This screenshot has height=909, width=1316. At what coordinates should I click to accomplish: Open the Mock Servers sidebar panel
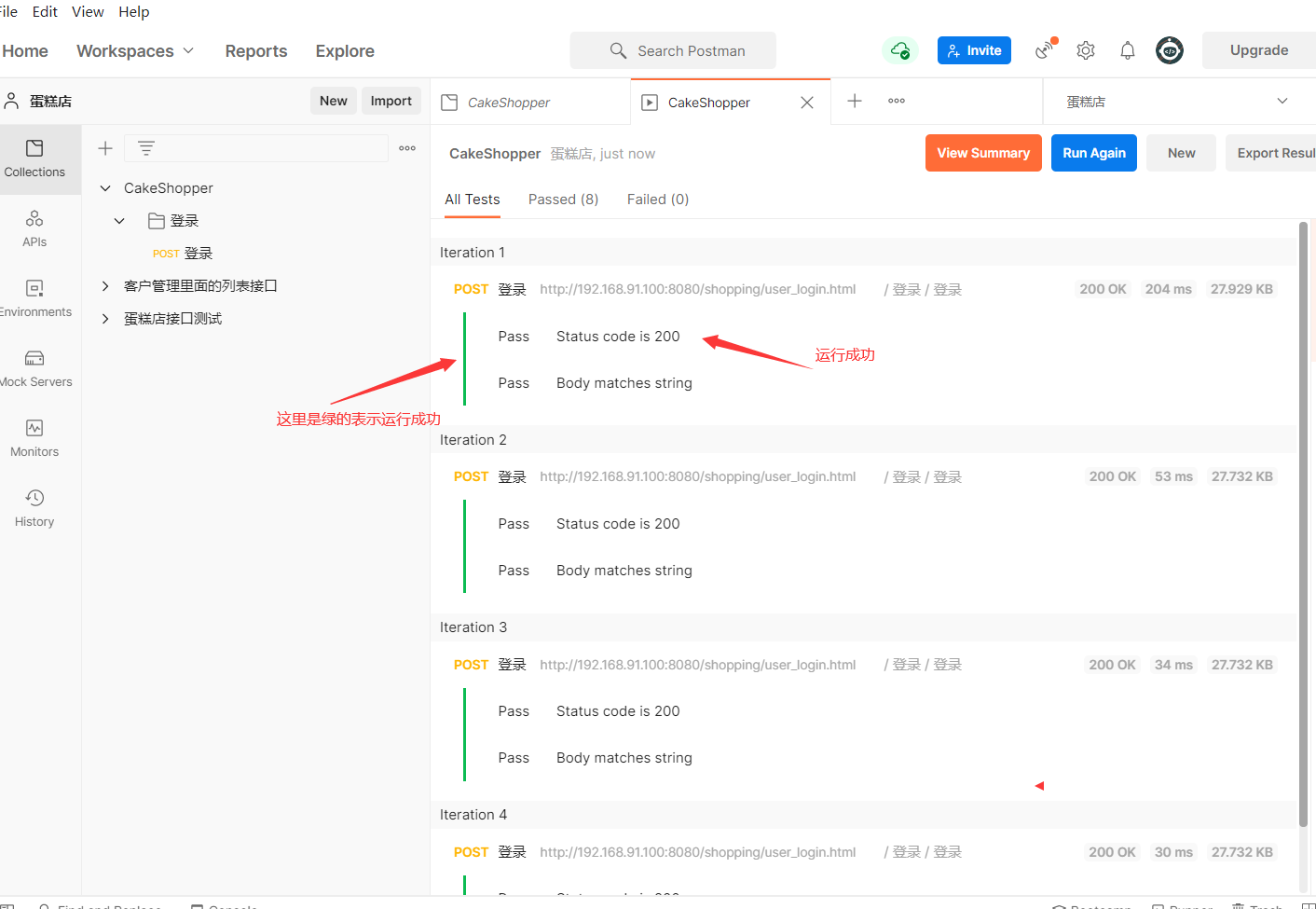[x=34, y=369]
